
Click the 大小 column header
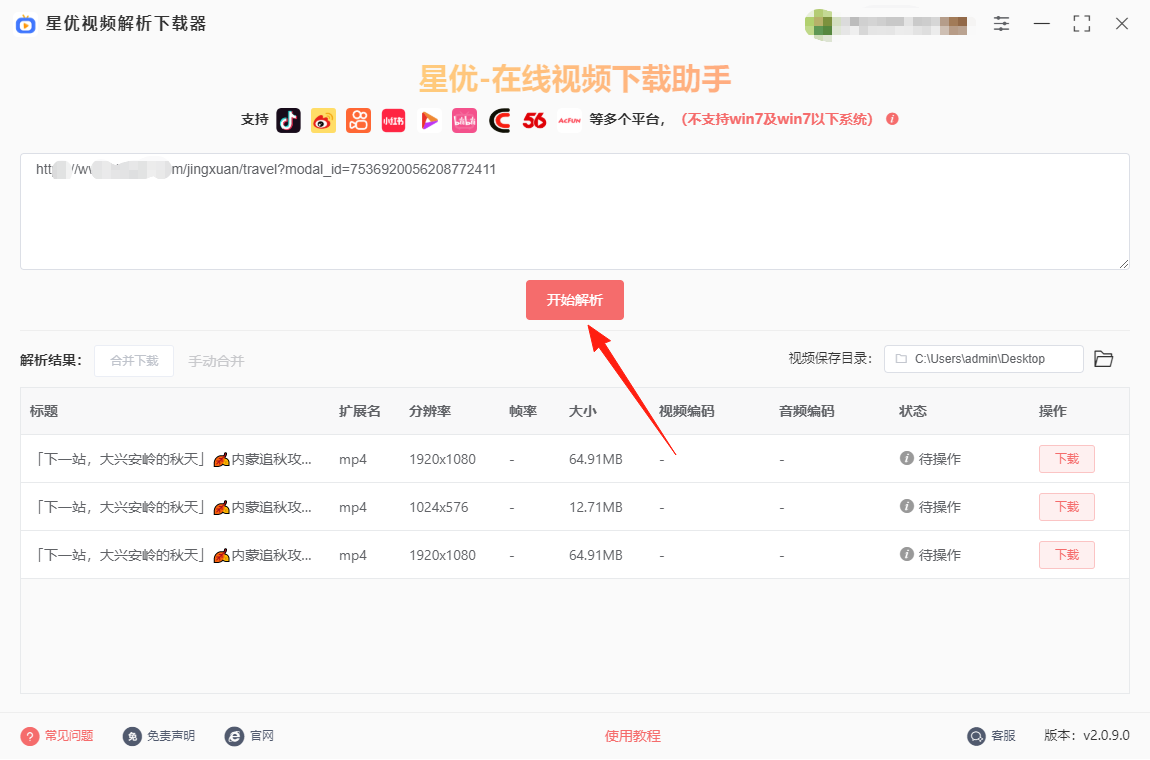(x=583, y=412)
